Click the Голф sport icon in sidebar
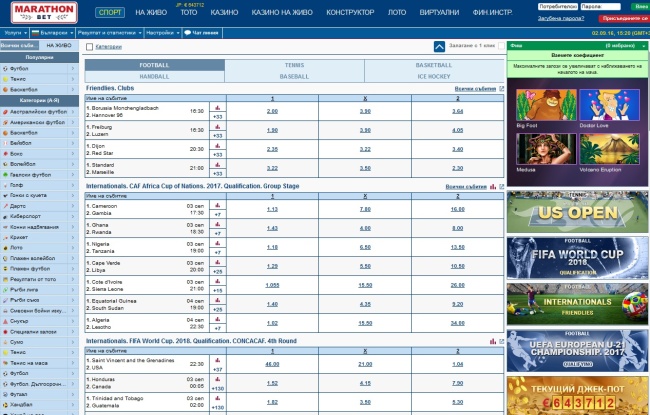 [5, 185]
